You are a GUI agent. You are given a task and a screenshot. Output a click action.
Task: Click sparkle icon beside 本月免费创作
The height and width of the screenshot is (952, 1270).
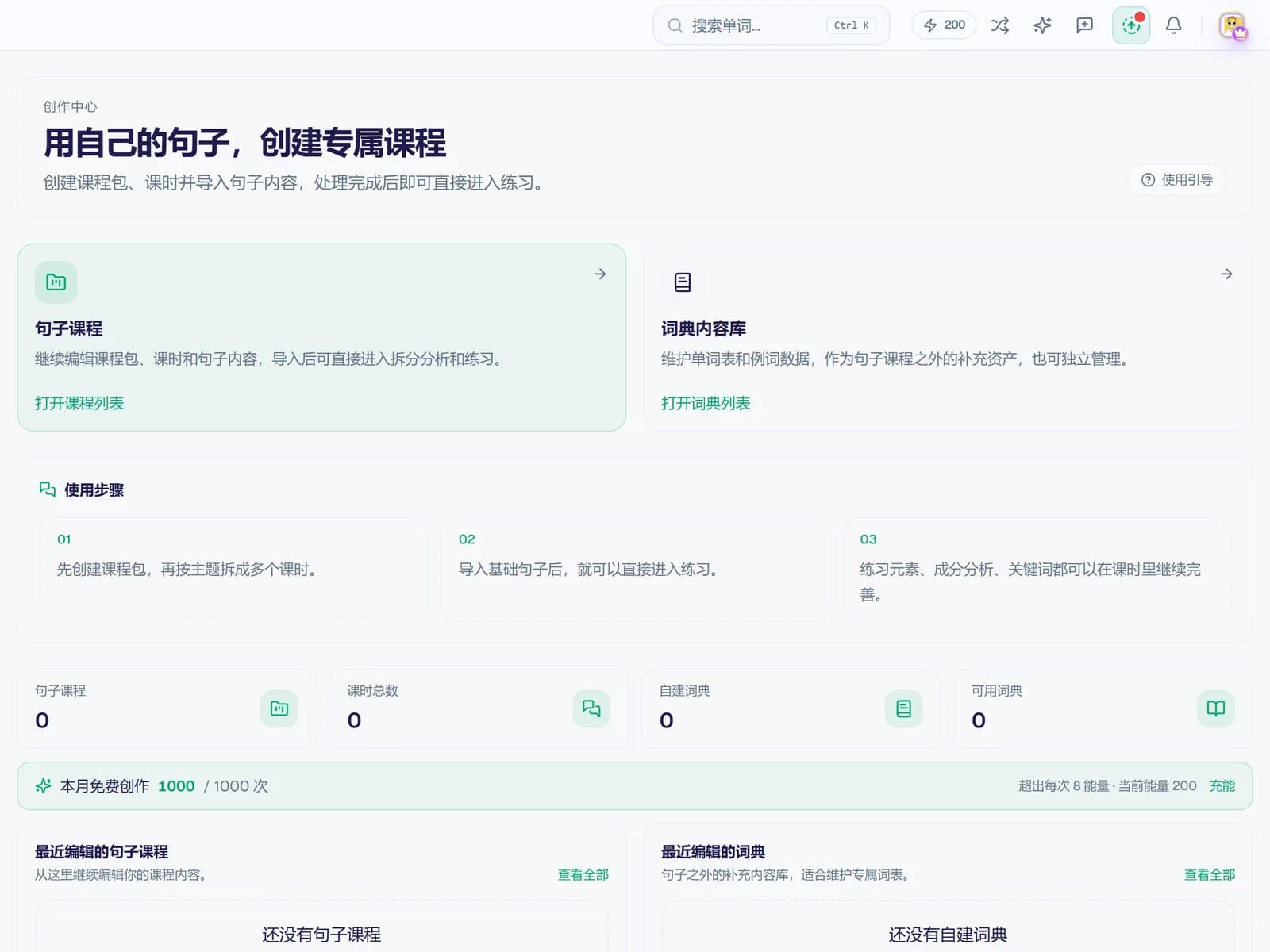point(44,786)
